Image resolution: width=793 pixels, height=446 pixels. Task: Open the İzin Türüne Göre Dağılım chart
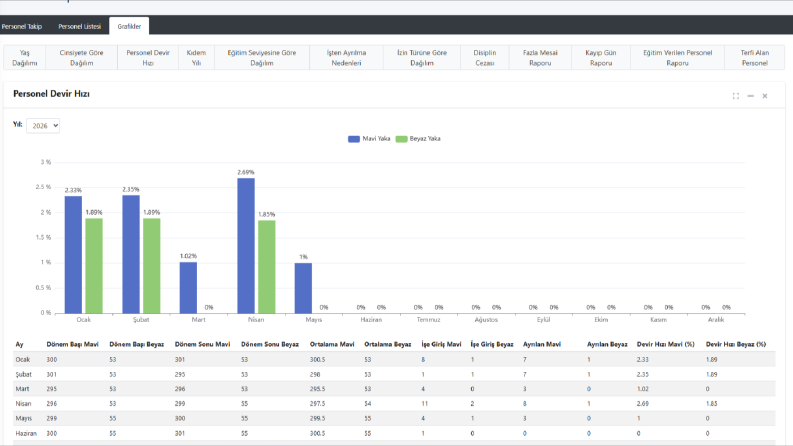point(422,58)
